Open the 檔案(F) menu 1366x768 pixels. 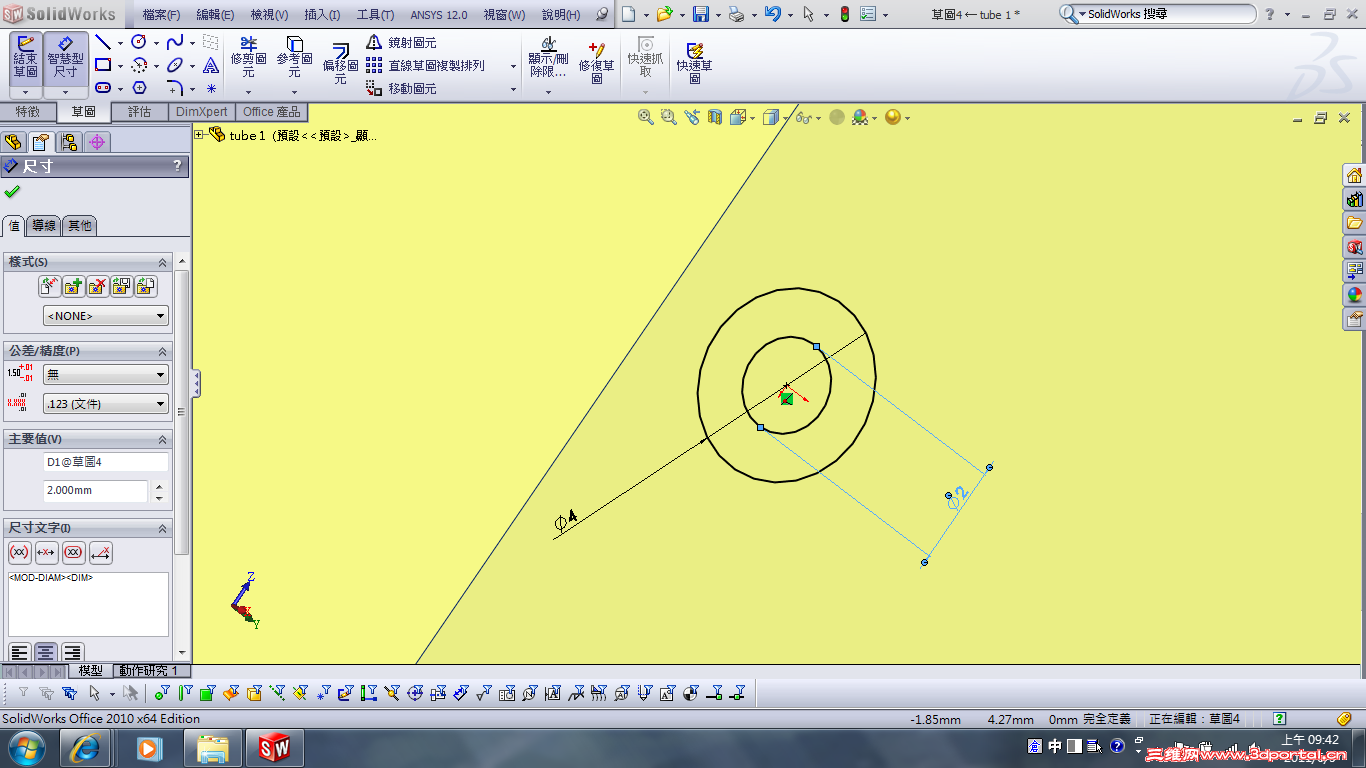click(161, 15)
